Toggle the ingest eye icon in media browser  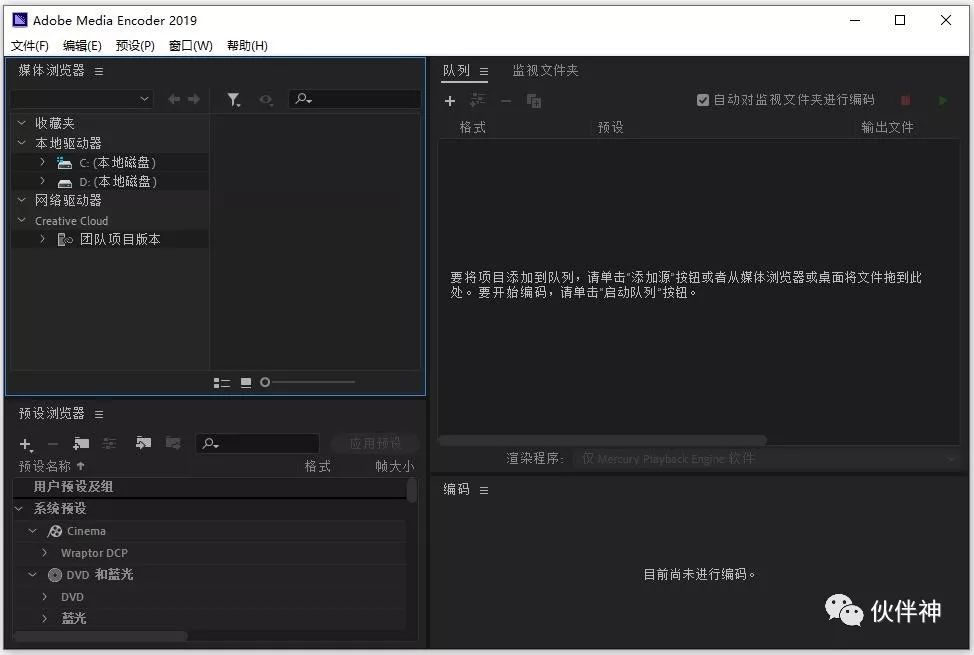tap(266, 99)
